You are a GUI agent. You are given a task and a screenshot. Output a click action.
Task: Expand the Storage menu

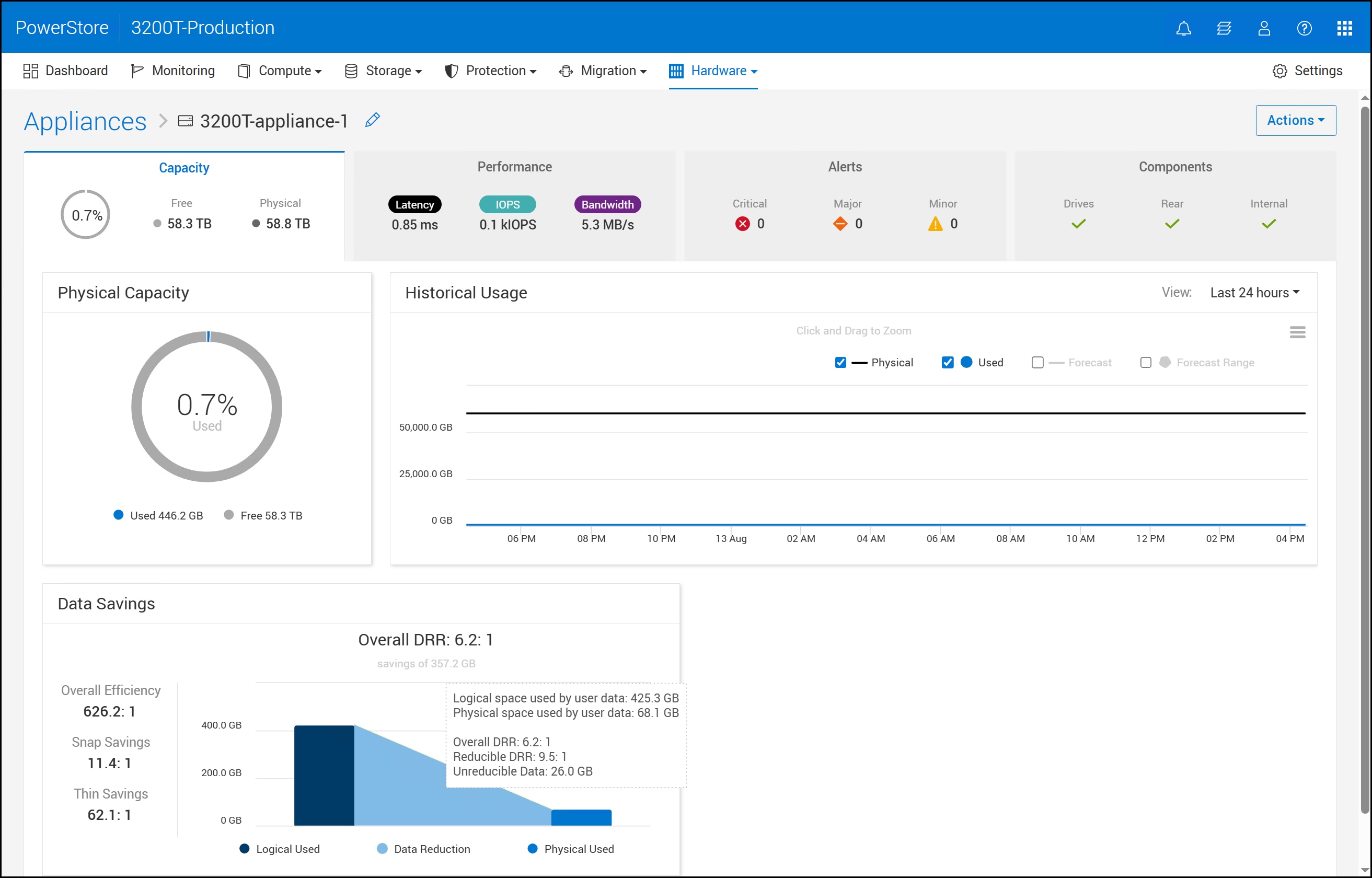coord(383,71)
